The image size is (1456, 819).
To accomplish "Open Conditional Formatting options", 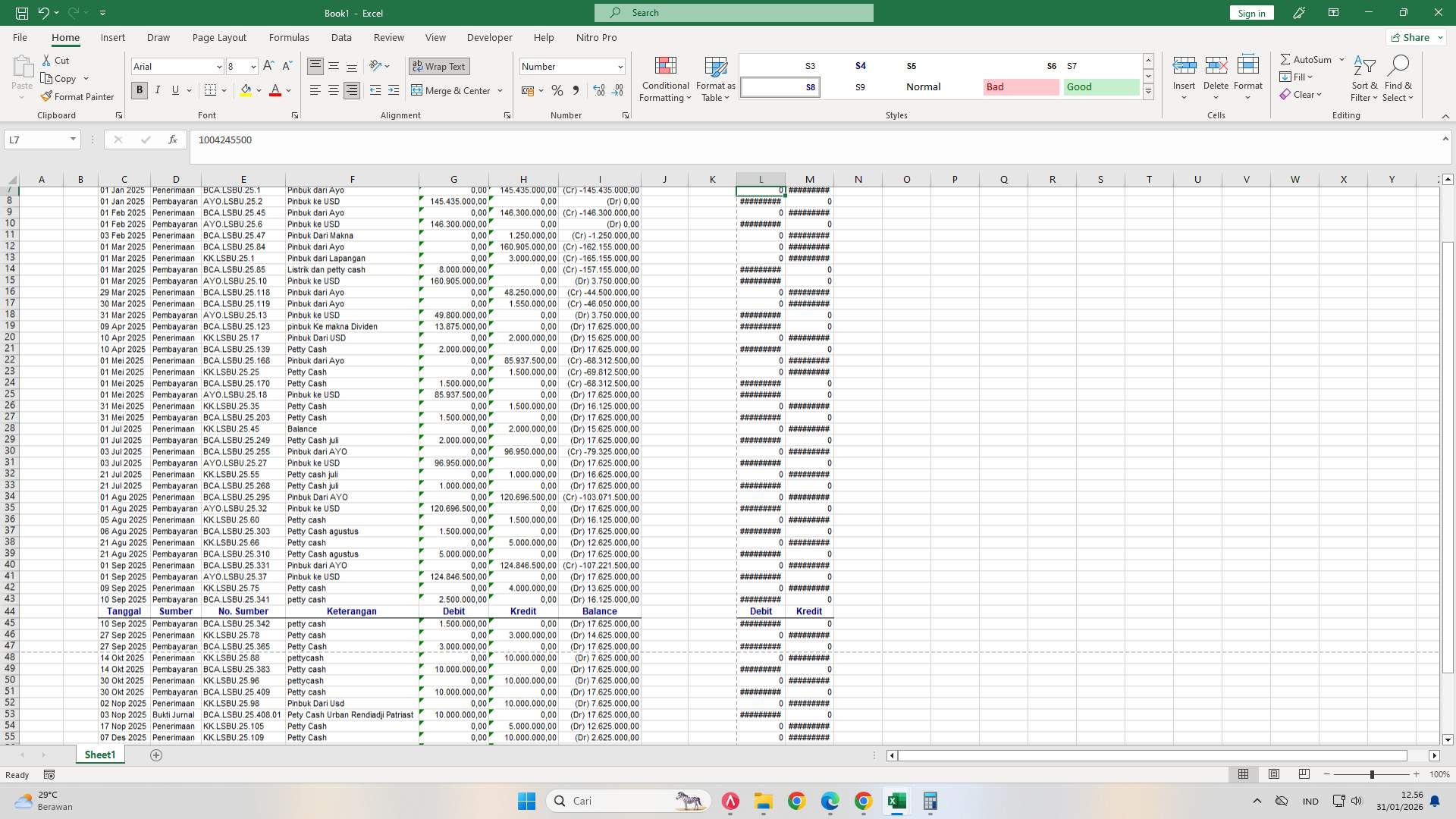I will click(665, 79).
